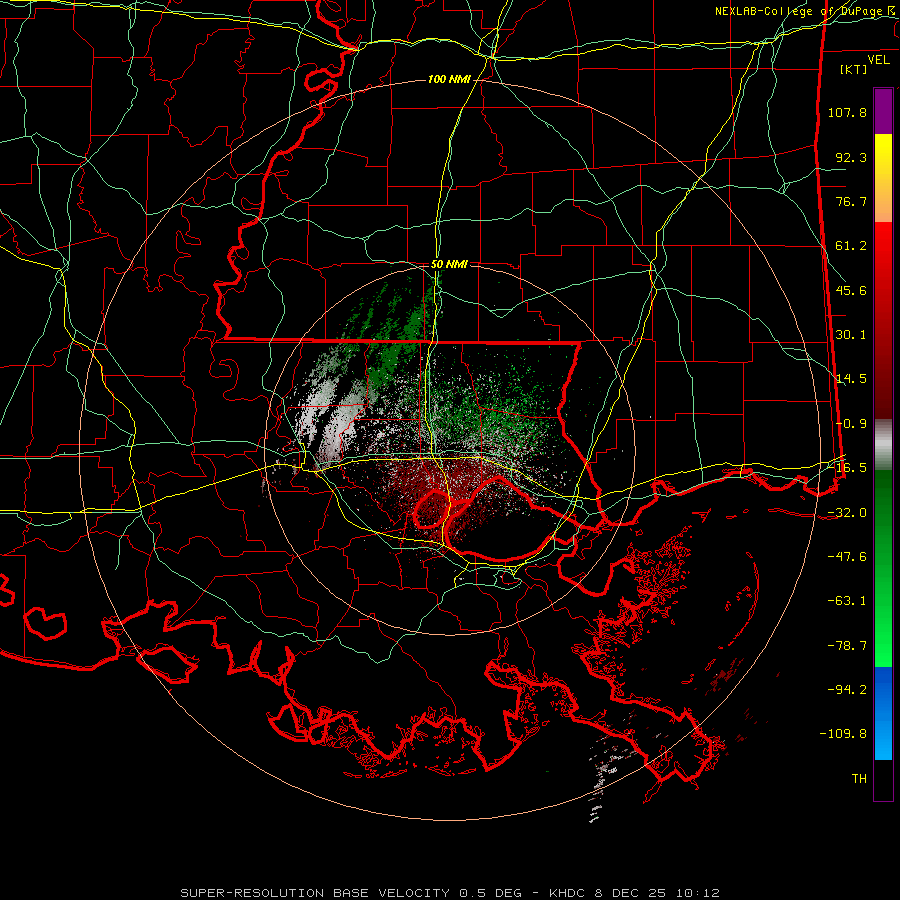Click the -63.1 velocity scale value
Image resolution: width=900 pixels, height=900 pixels.
(x=847, y=601)
